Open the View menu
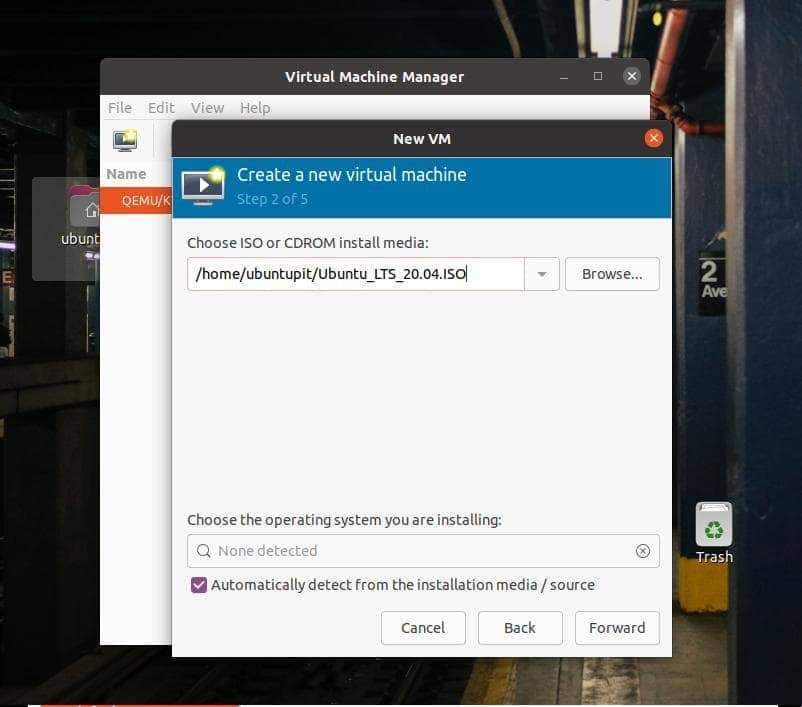 207,108
